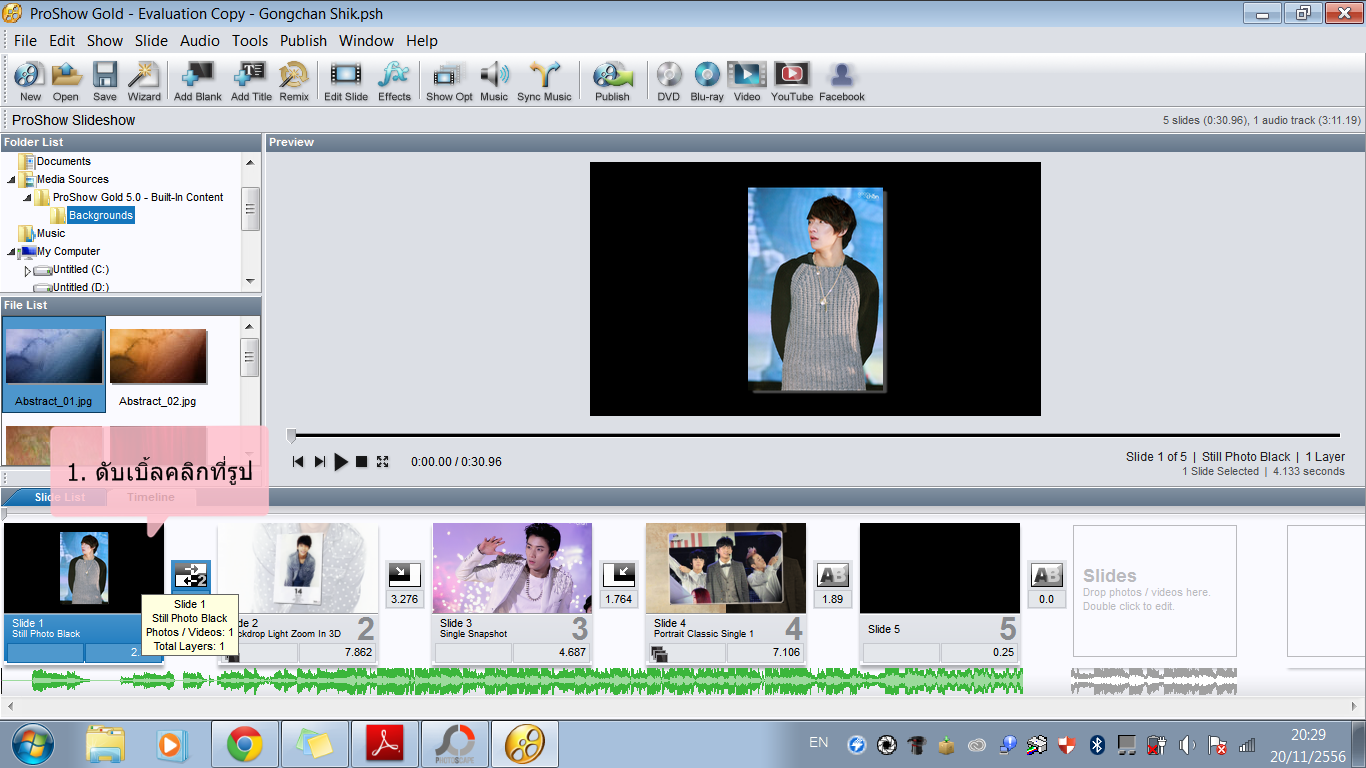Start preview playback with the Play button

tap(341, 461)
